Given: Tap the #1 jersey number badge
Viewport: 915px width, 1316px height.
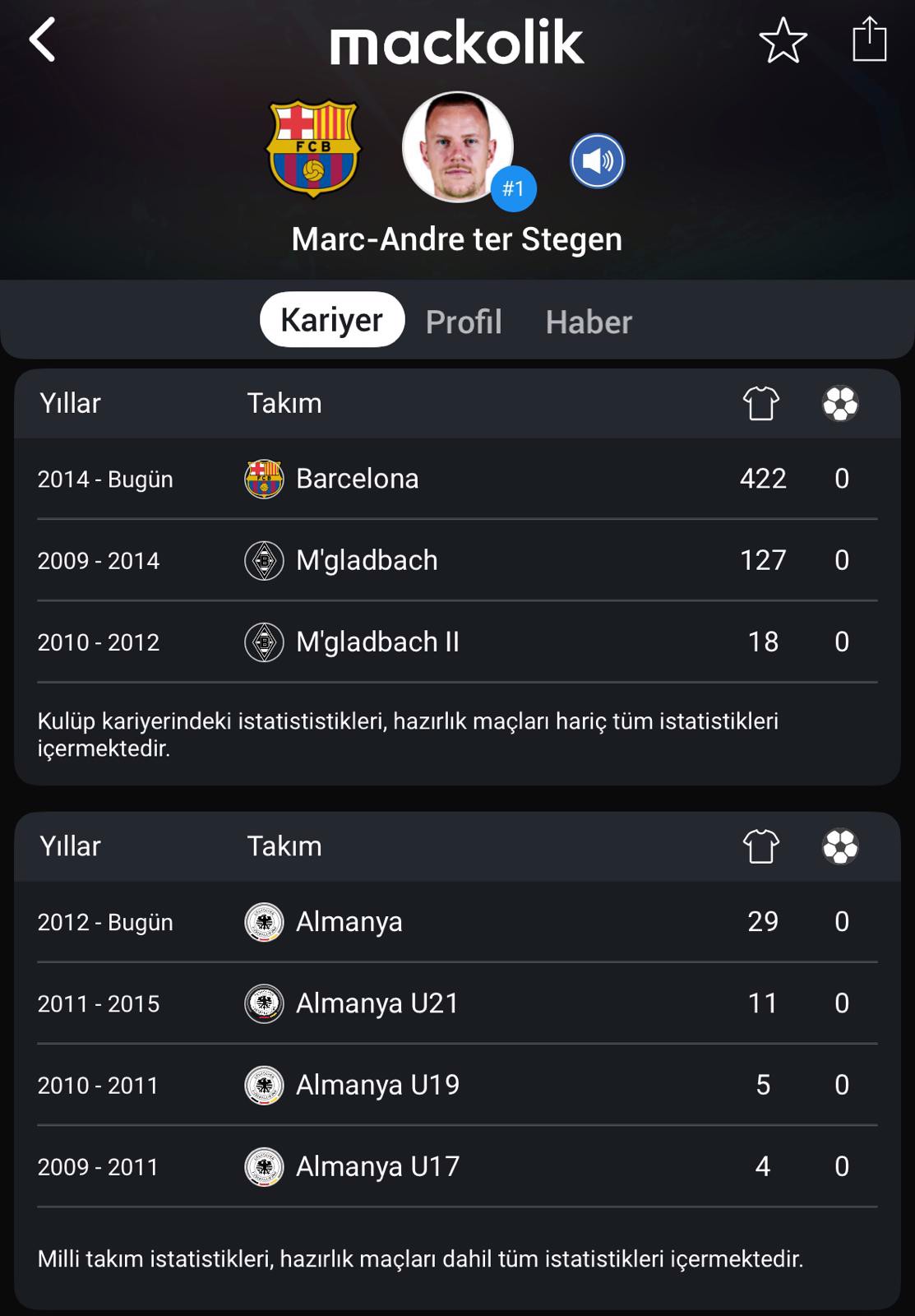Looking at the screenshot, I should (514, 189).
